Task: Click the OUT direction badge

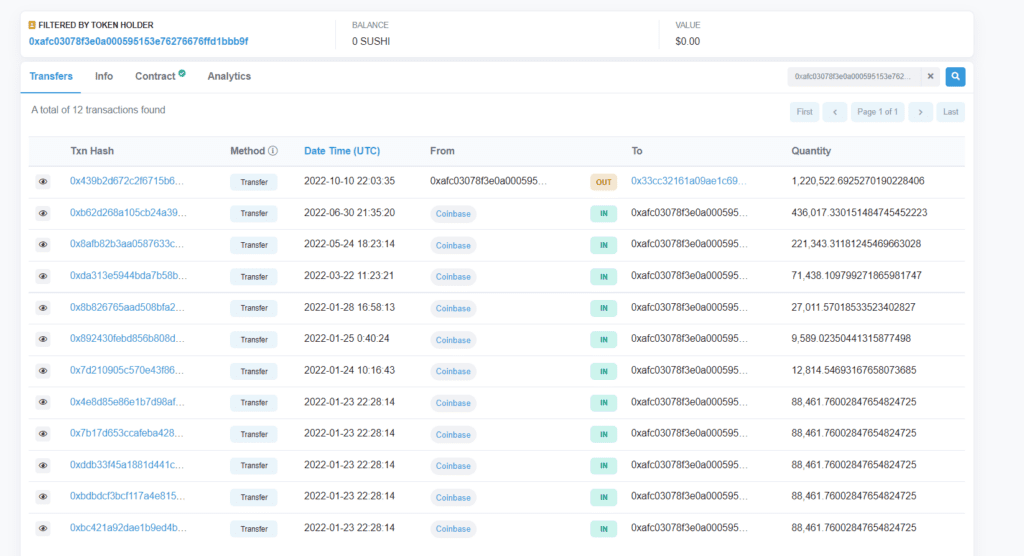Action: [x=603, y=182]
